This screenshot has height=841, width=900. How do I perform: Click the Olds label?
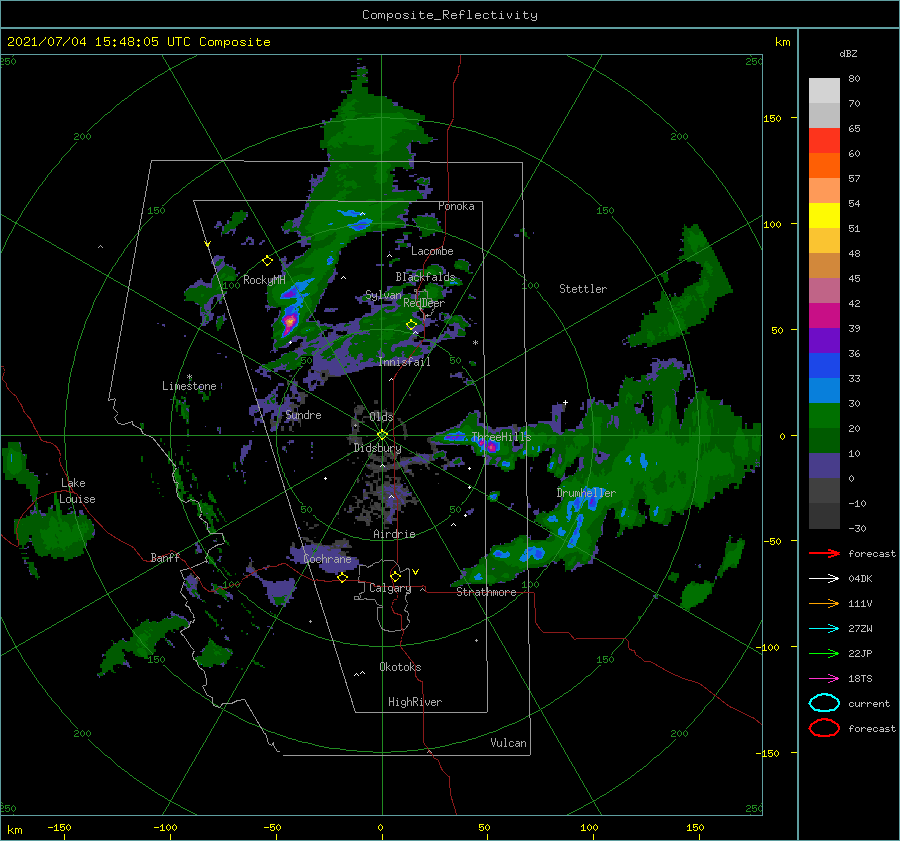381,416
